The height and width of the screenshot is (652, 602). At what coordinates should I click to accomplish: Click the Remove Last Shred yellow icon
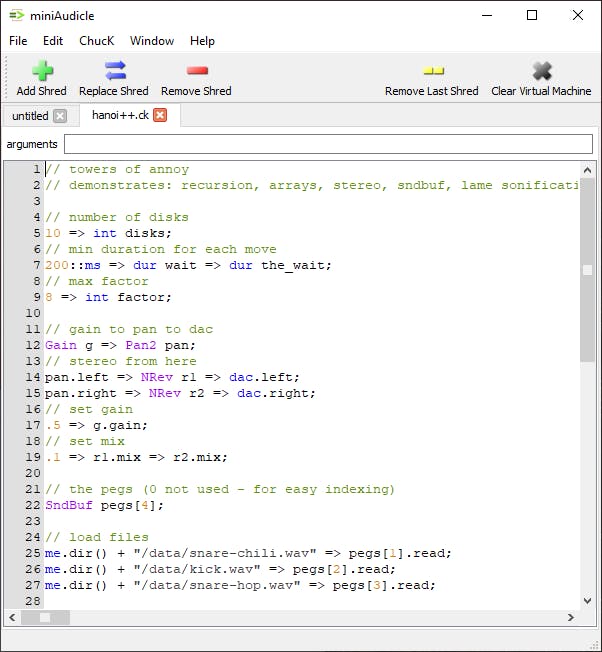coord(434,70)
